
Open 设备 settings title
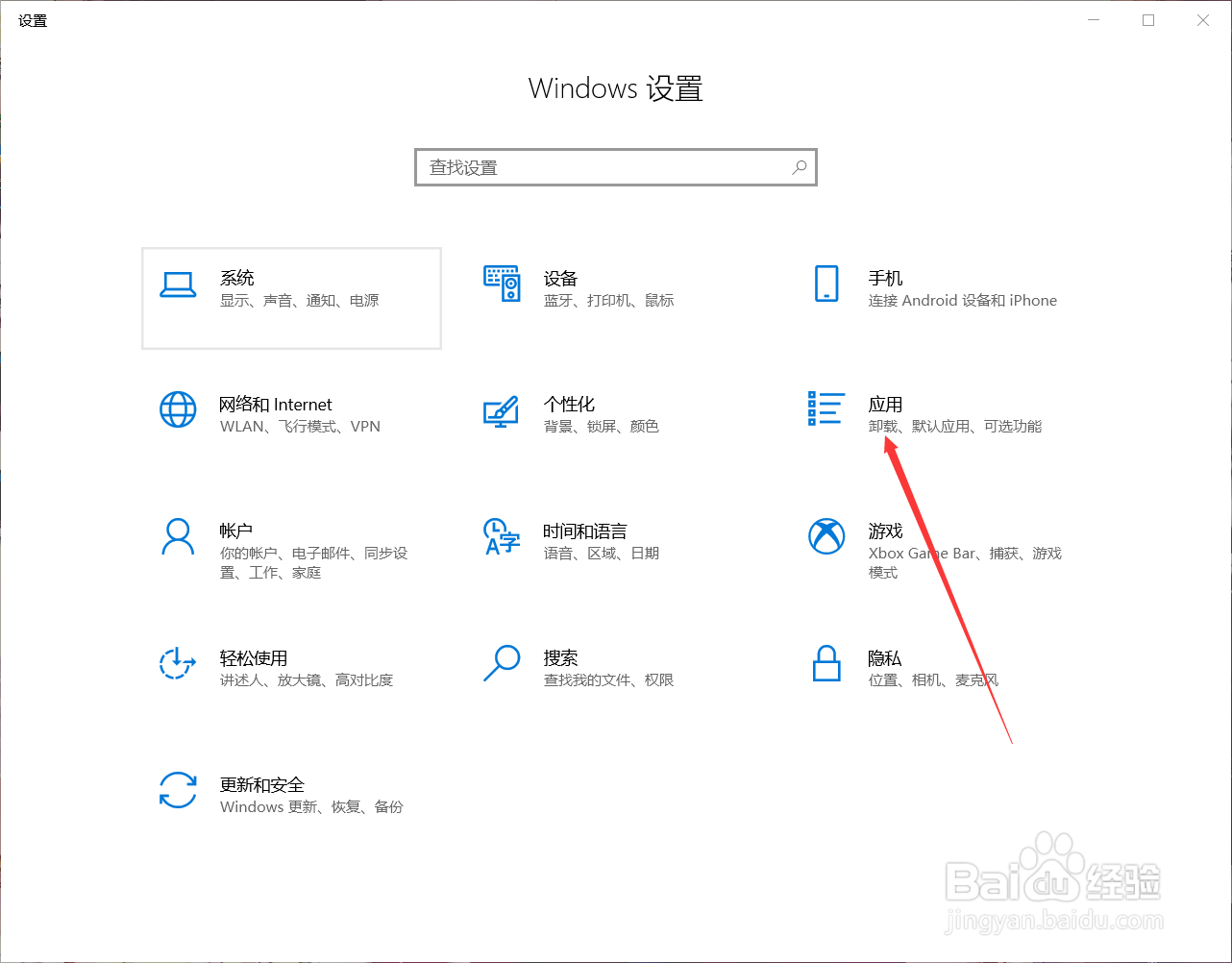point(560,279)
